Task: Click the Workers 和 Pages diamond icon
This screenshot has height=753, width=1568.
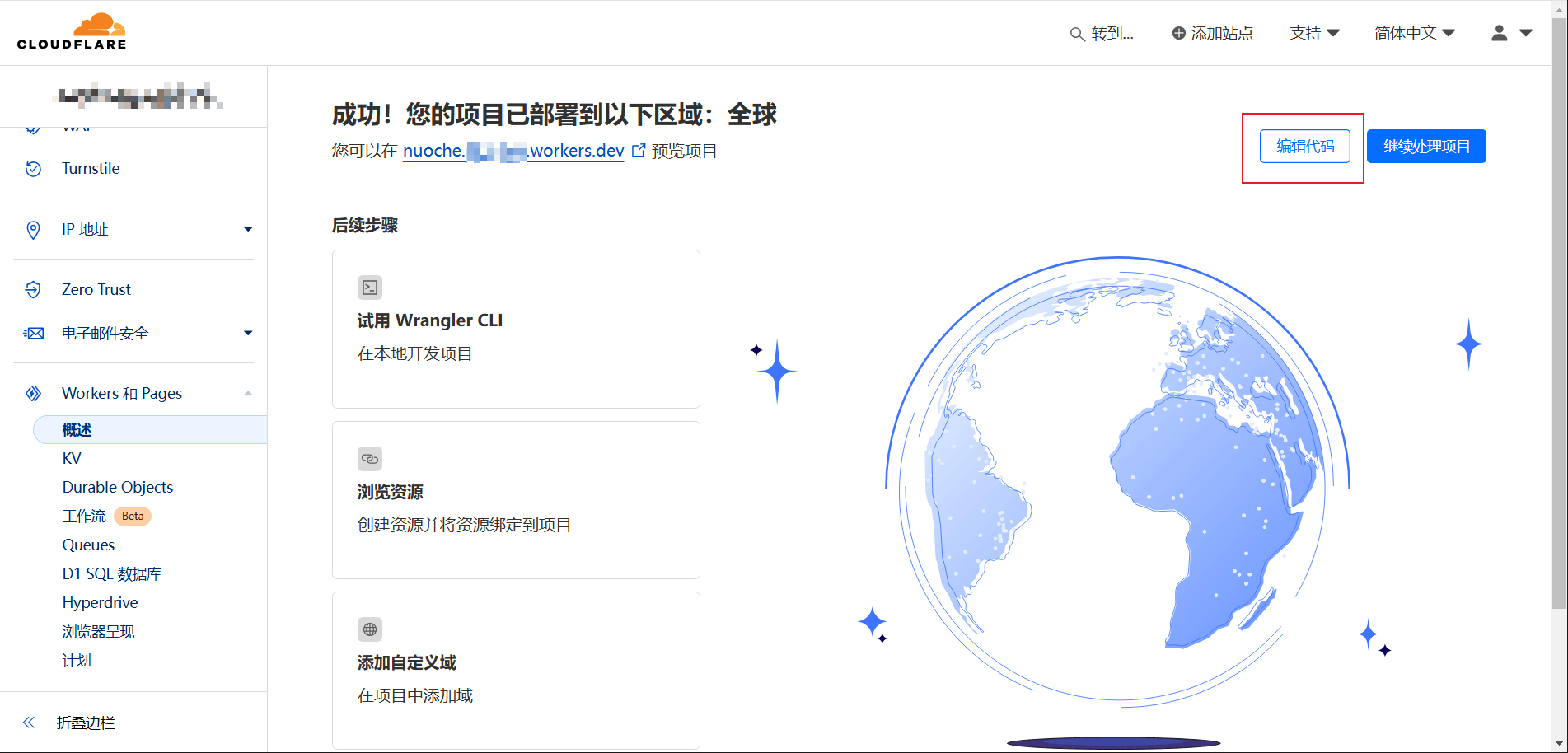Action: [33, 394]
